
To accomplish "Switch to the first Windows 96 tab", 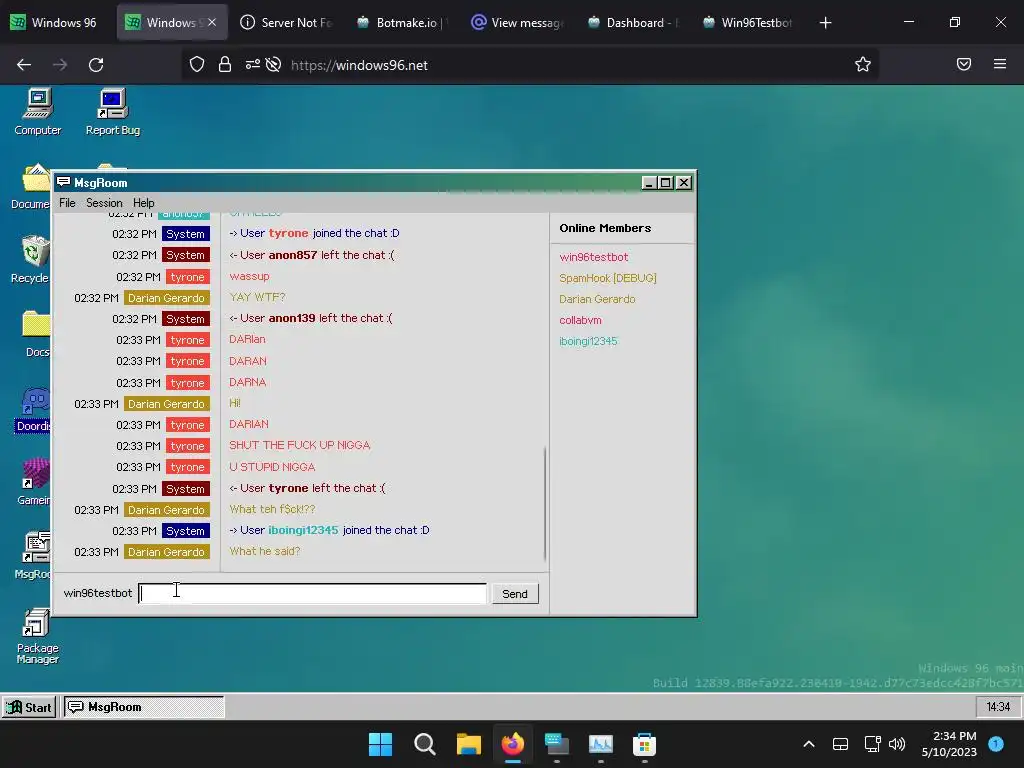I will point(55,23).
